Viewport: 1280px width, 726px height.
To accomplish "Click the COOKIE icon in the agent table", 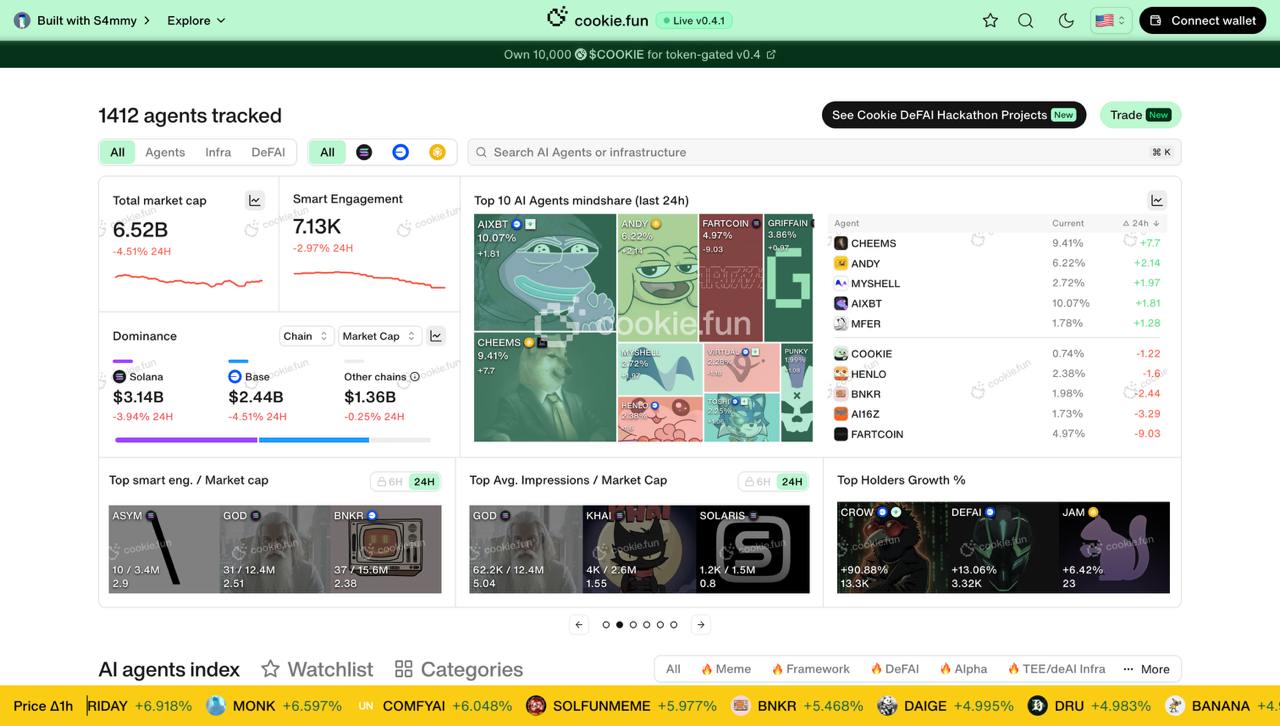I will click(x=841, y=354).
